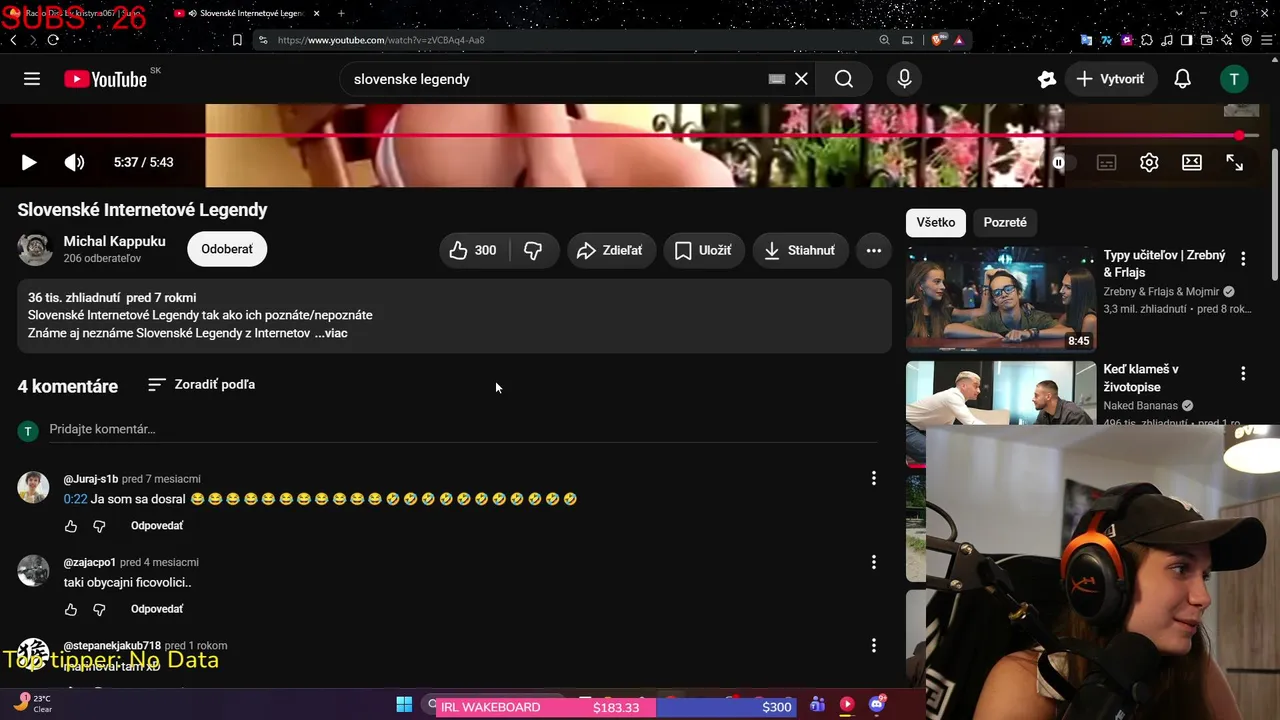Dislike the comment from @Juraj-s1b
Image resolution: width=1280 pixels, height=720 pixels.
[x=99, y=526]
